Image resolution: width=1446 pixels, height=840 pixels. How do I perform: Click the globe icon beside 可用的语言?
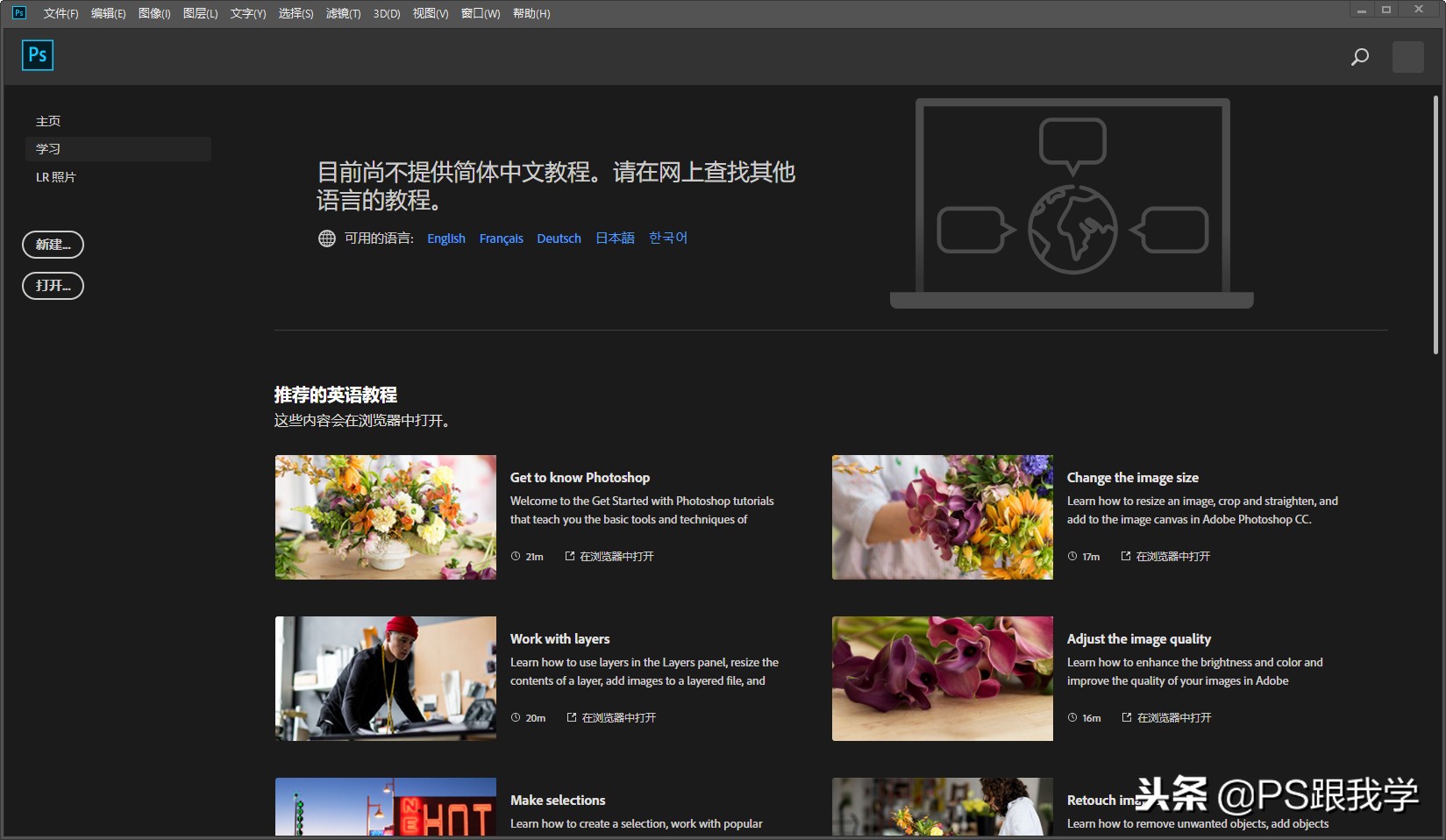point(325,238)
